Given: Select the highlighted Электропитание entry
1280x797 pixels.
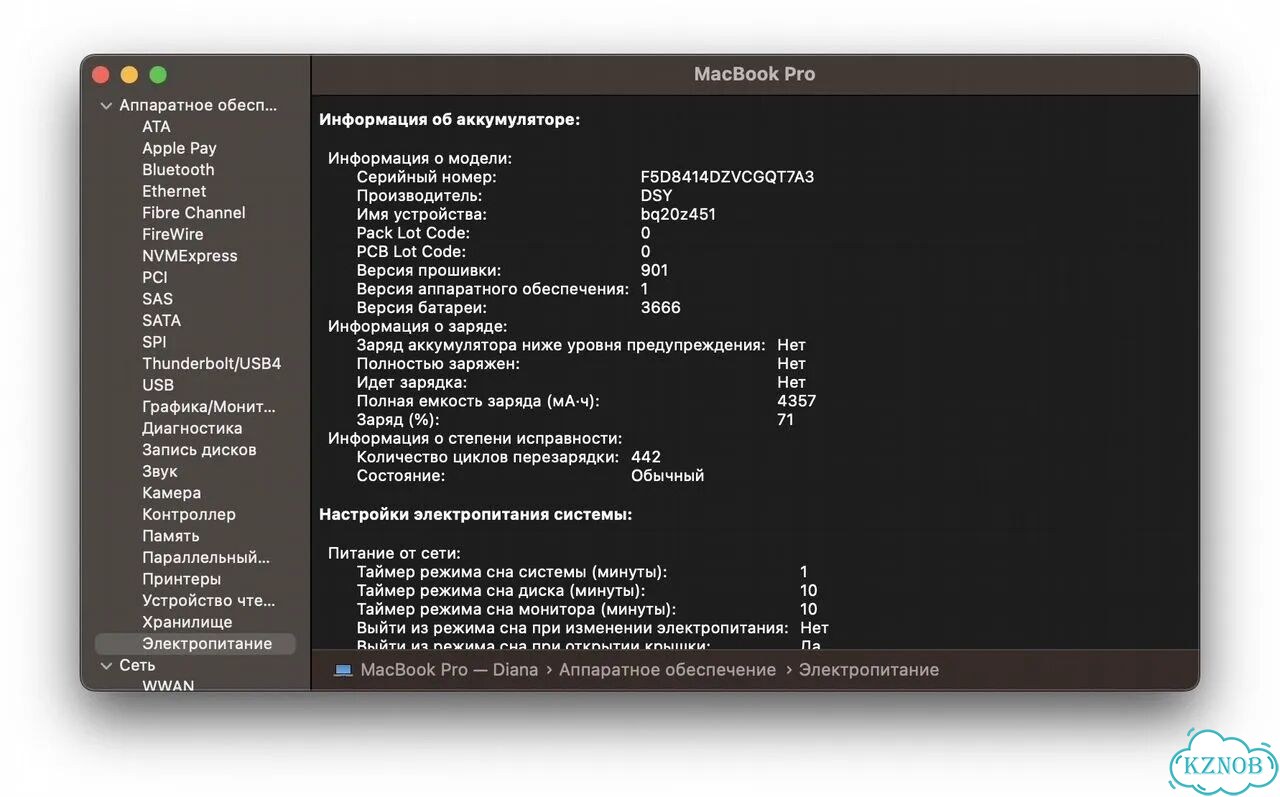Looking at the screenshot, I should [x=195, y=644].
